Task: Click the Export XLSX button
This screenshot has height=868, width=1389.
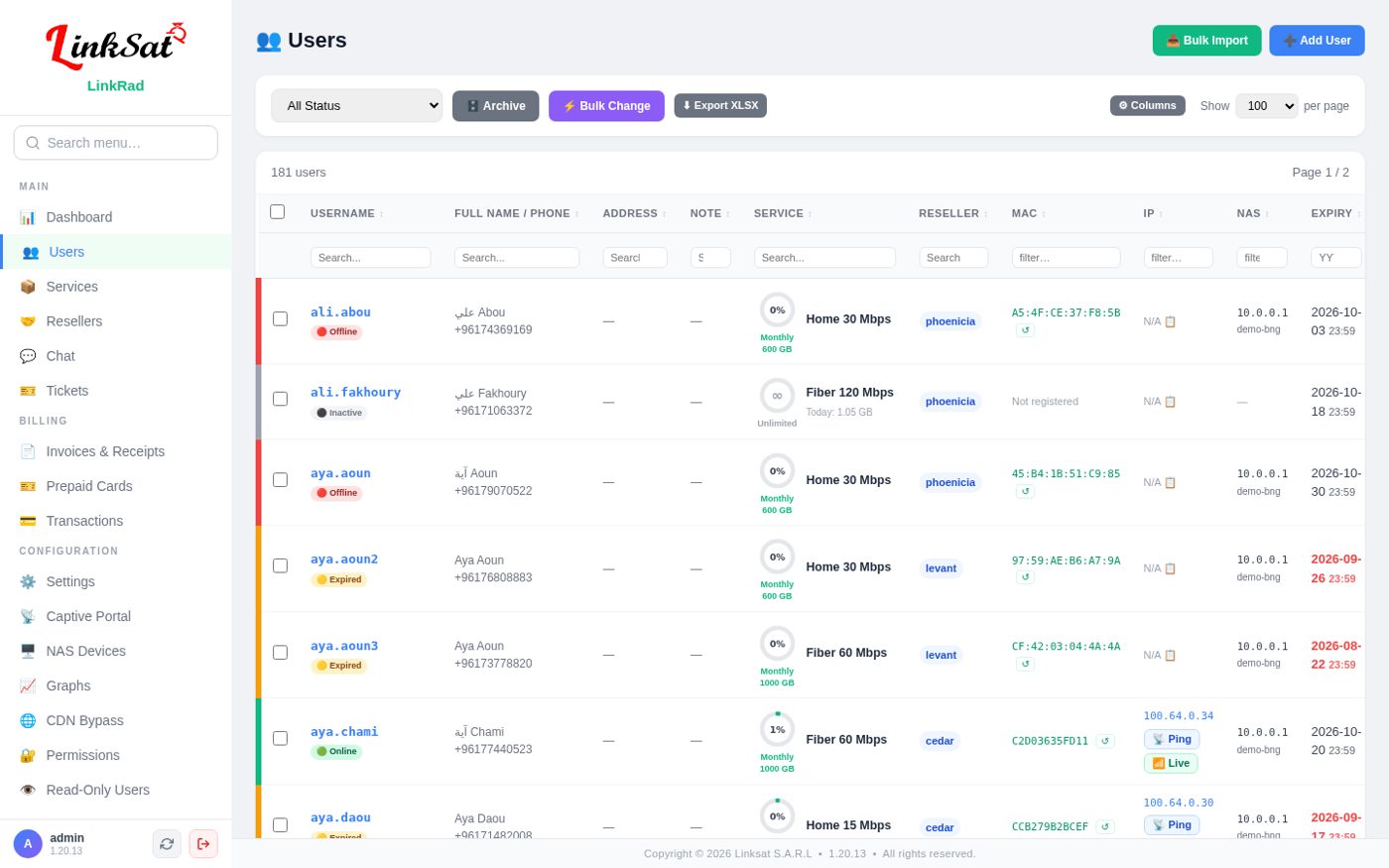Action: tap(720, 105)
